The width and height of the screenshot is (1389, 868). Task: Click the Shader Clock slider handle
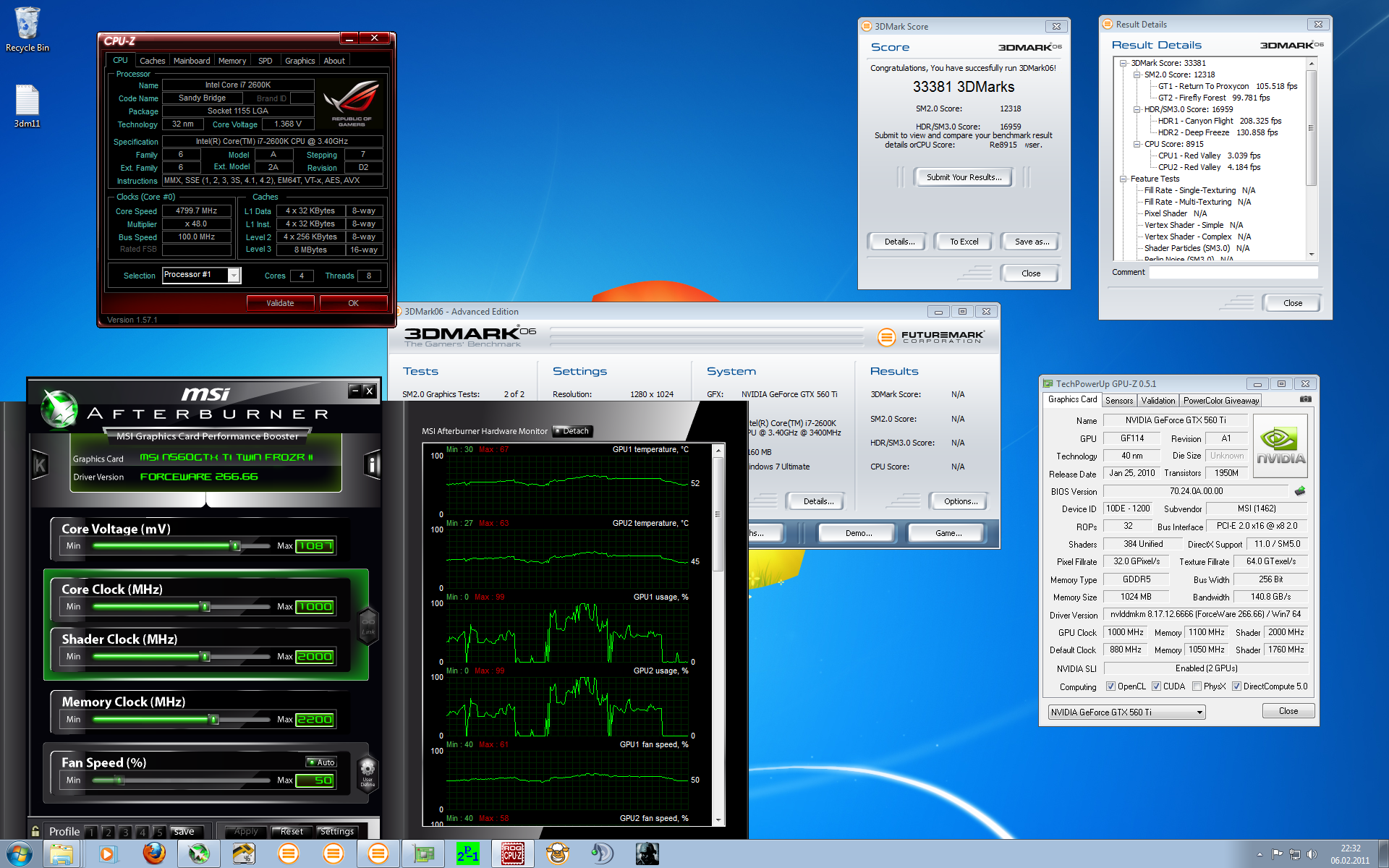coord(205,657)
